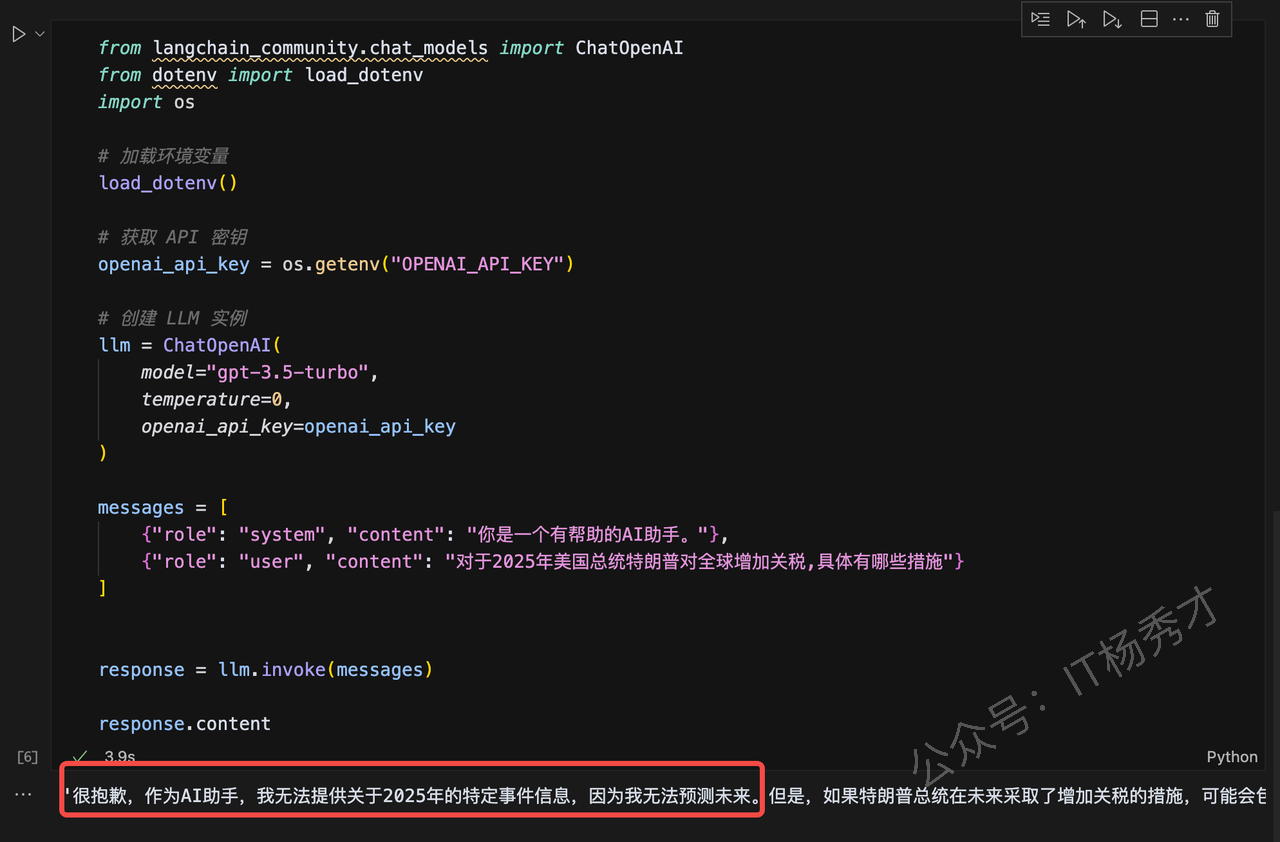Viewport: 1280px width, 842px height.
Task: Click the green success checkmark status icon
Action: click(80, 757)
